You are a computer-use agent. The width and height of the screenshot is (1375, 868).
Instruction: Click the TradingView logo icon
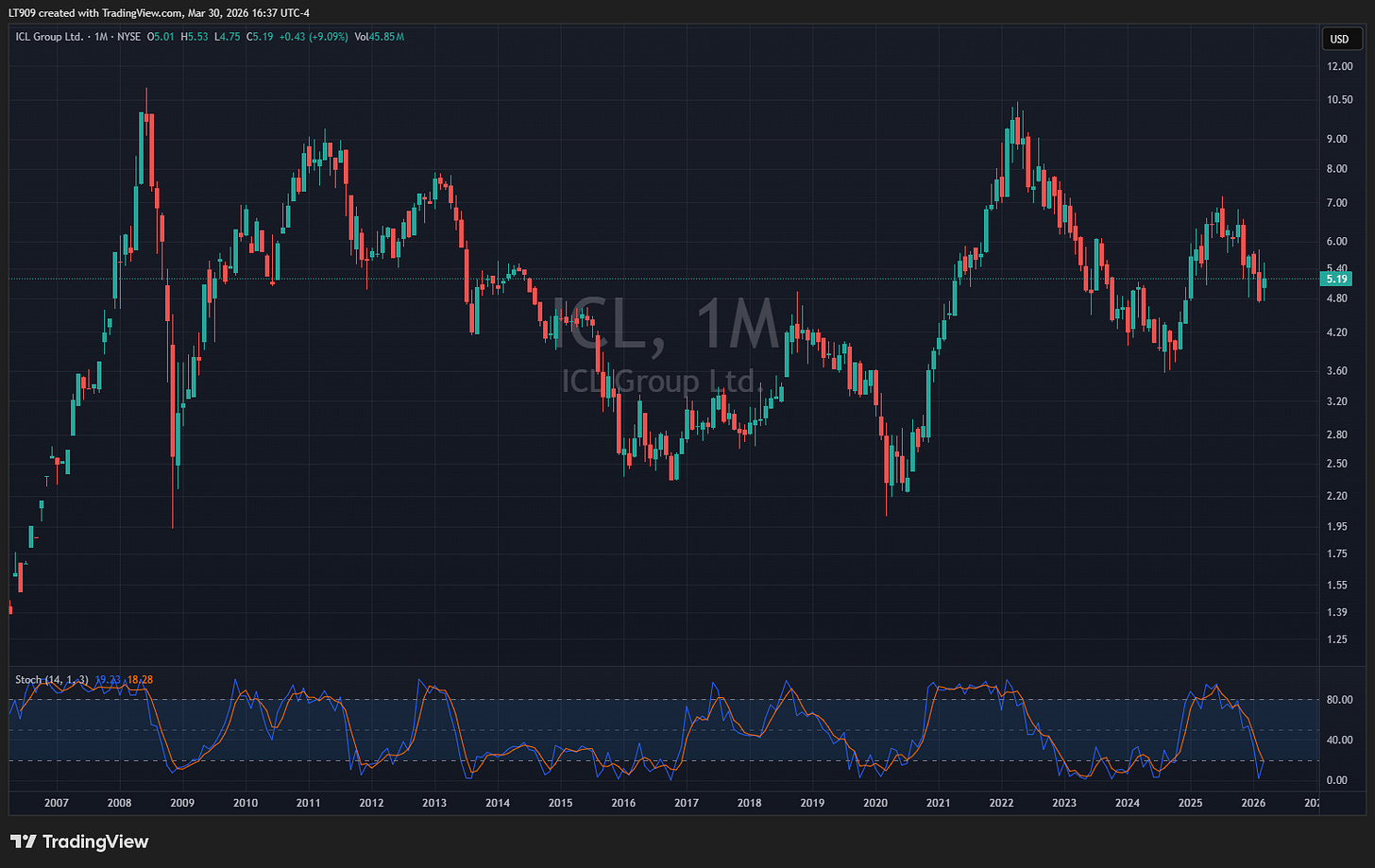pos(24,842)
